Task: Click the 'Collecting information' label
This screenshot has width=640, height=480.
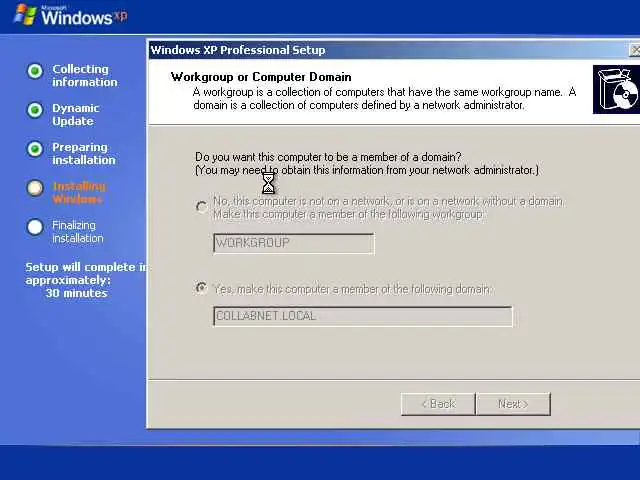Action: [x=84, y=76]
